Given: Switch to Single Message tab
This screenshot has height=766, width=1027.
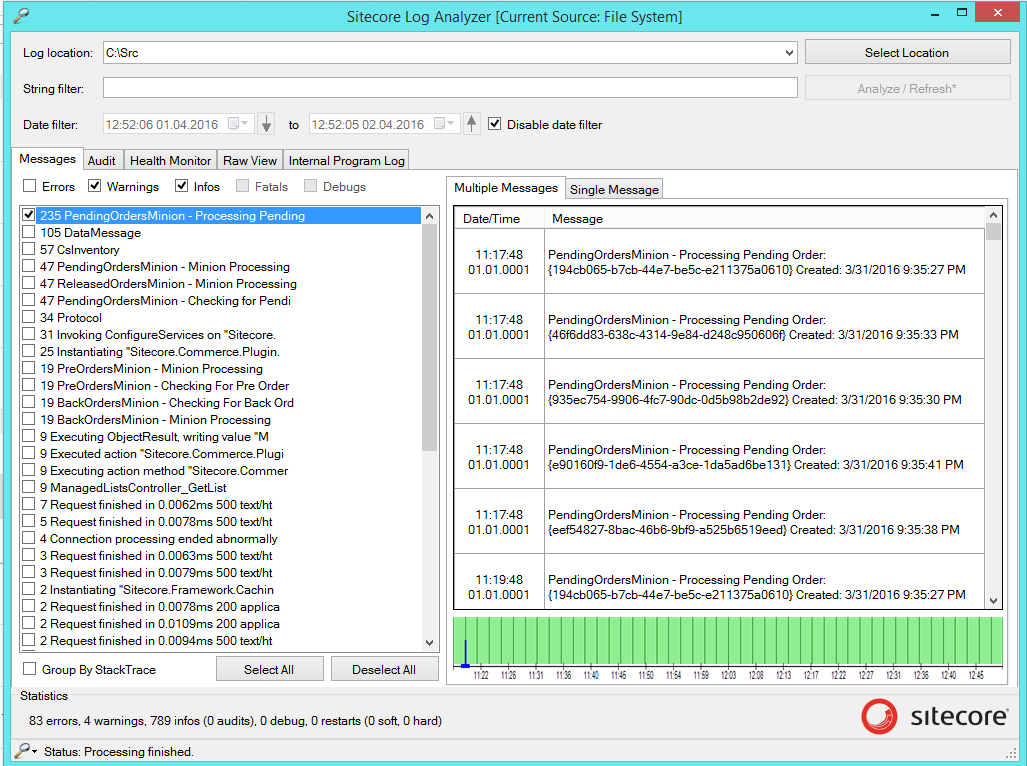Looking at the screenshot, I should [x=614, y=189].
